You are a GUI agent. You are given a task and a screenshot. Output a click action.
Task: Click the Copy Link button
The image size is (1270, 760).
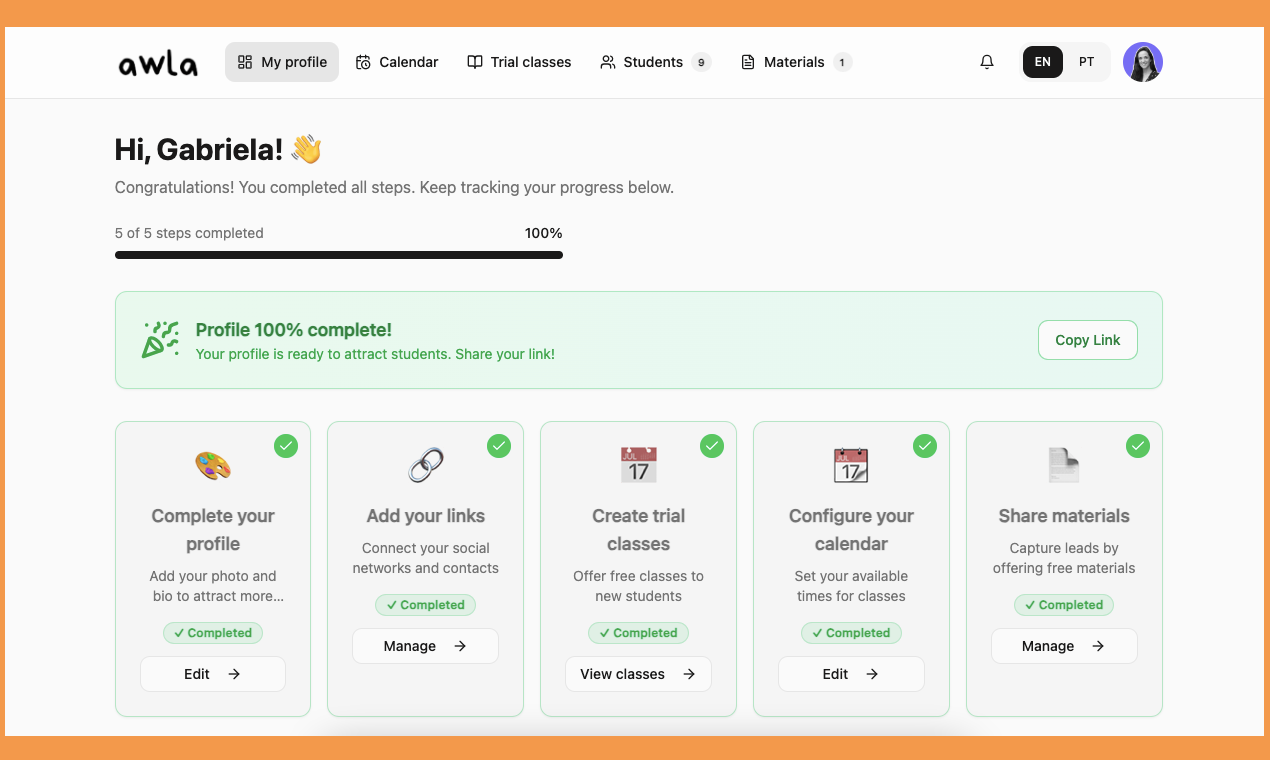click(x=1087, y=339)
